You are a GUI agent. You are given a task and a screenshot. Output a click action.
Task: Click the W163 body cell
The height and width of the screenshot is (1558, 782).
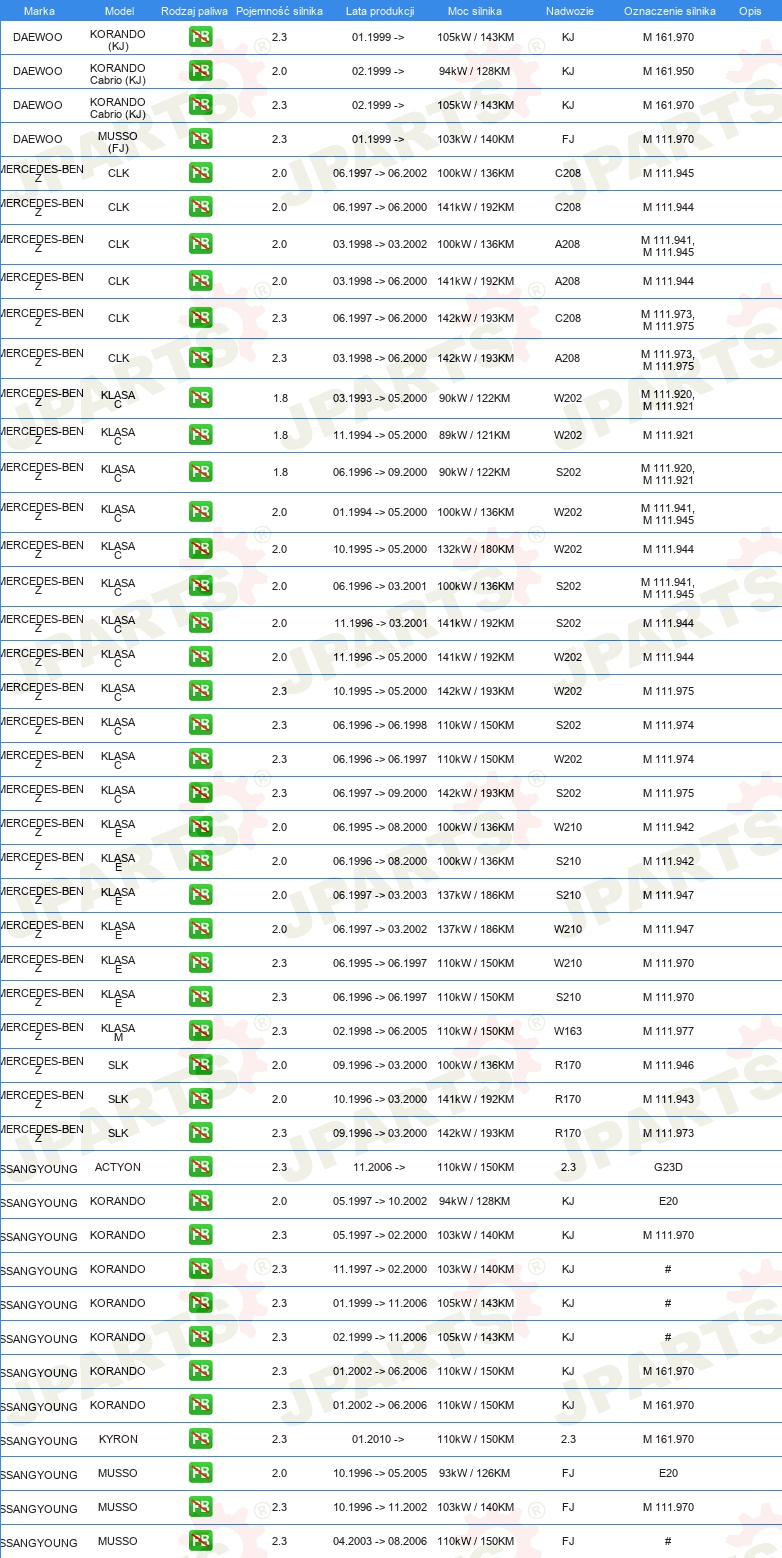[x=568, y=1031]
